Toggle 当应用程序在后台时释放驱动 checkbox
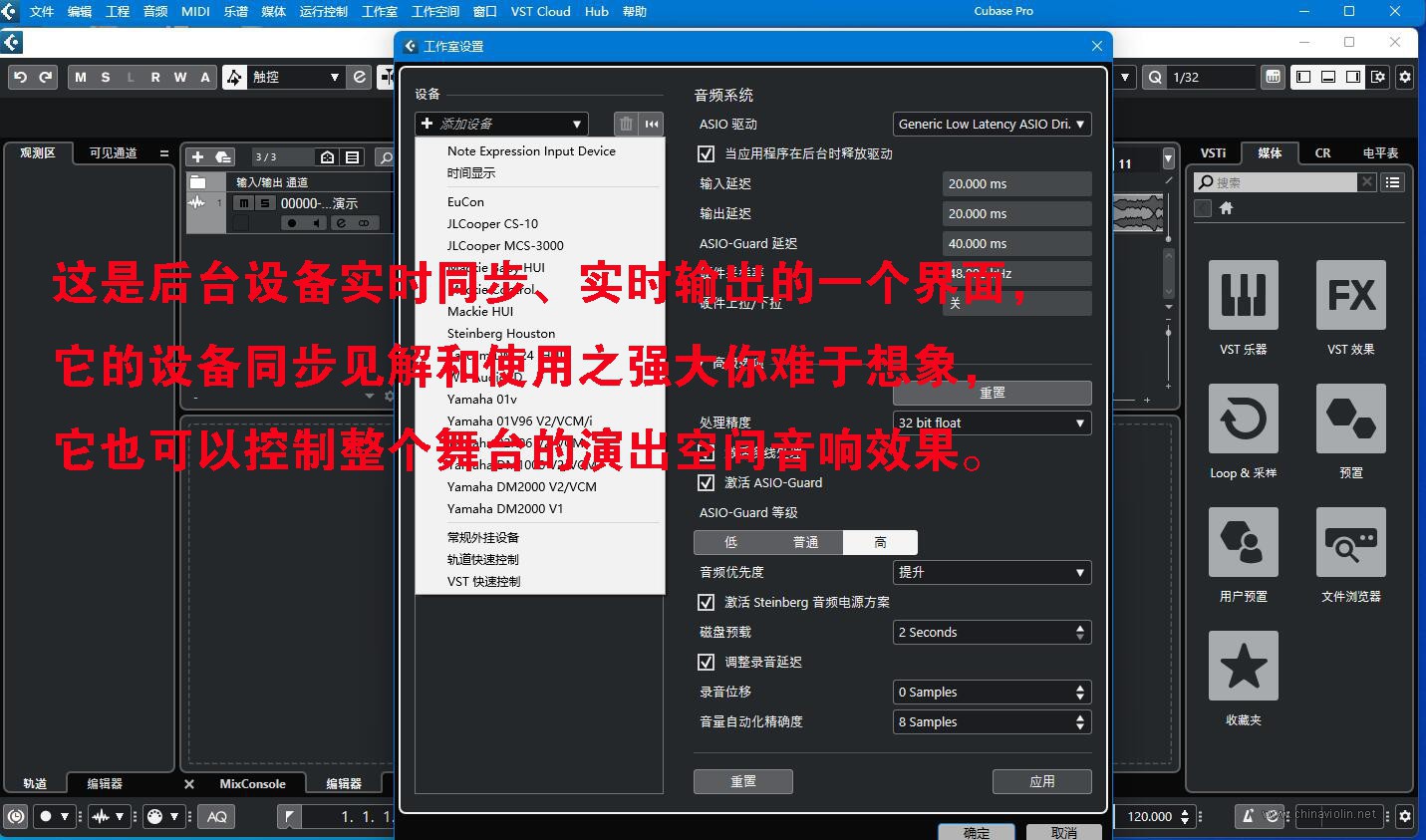 coord(707,153)
